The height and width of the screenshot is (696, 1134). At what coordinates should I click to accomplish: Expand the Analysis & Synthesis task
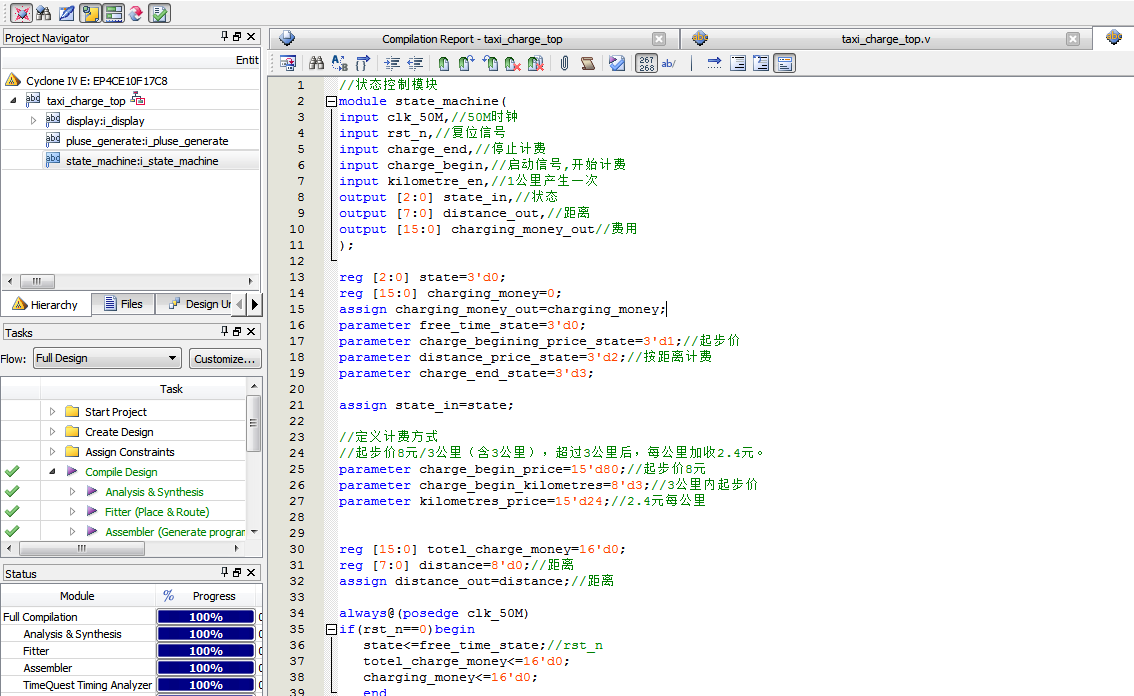click(x=72, y=492)
